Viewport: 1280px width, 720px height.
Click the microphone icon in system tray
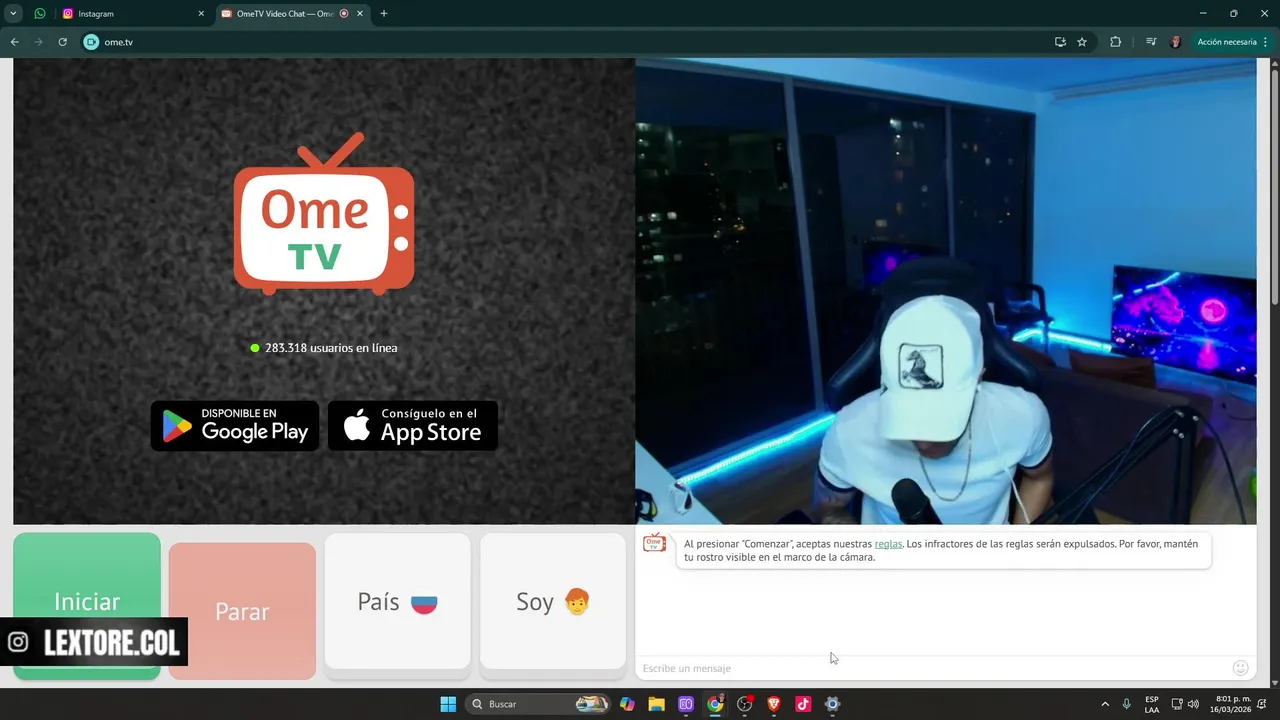pyautogui.click(x=1127, y=704)
